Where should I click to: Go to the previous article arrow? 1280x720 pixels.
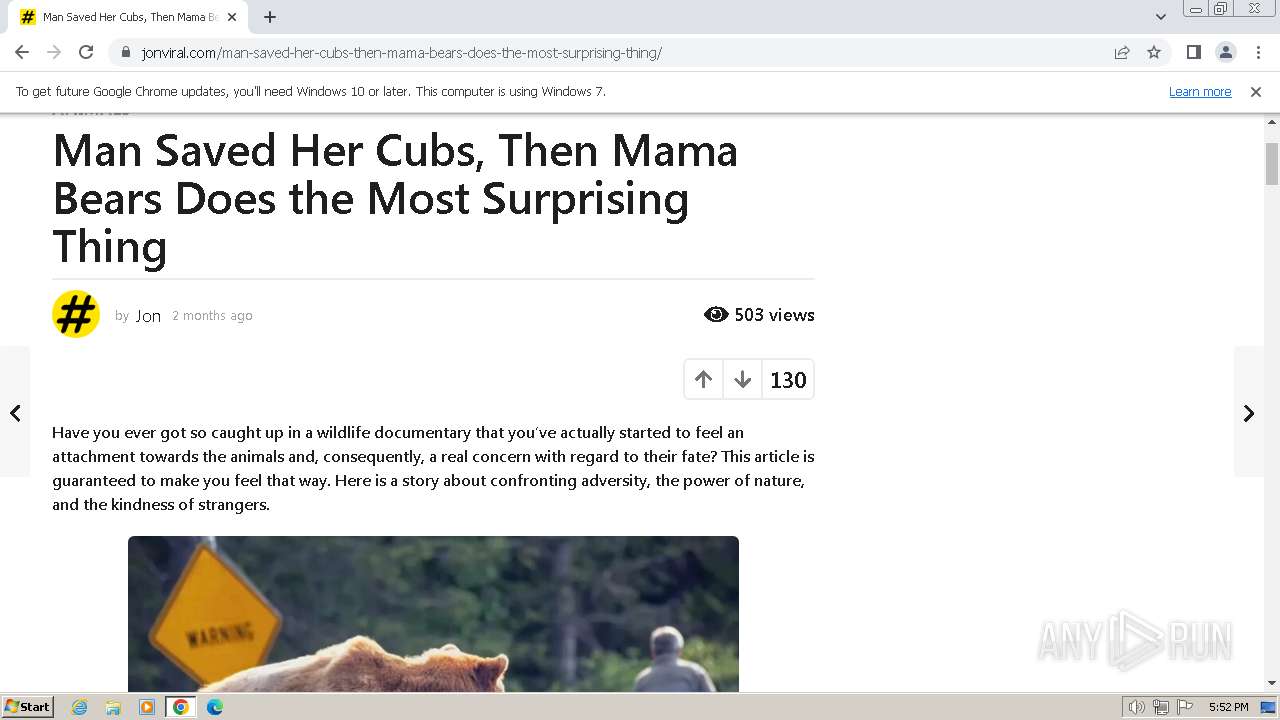tap(15, 412)
